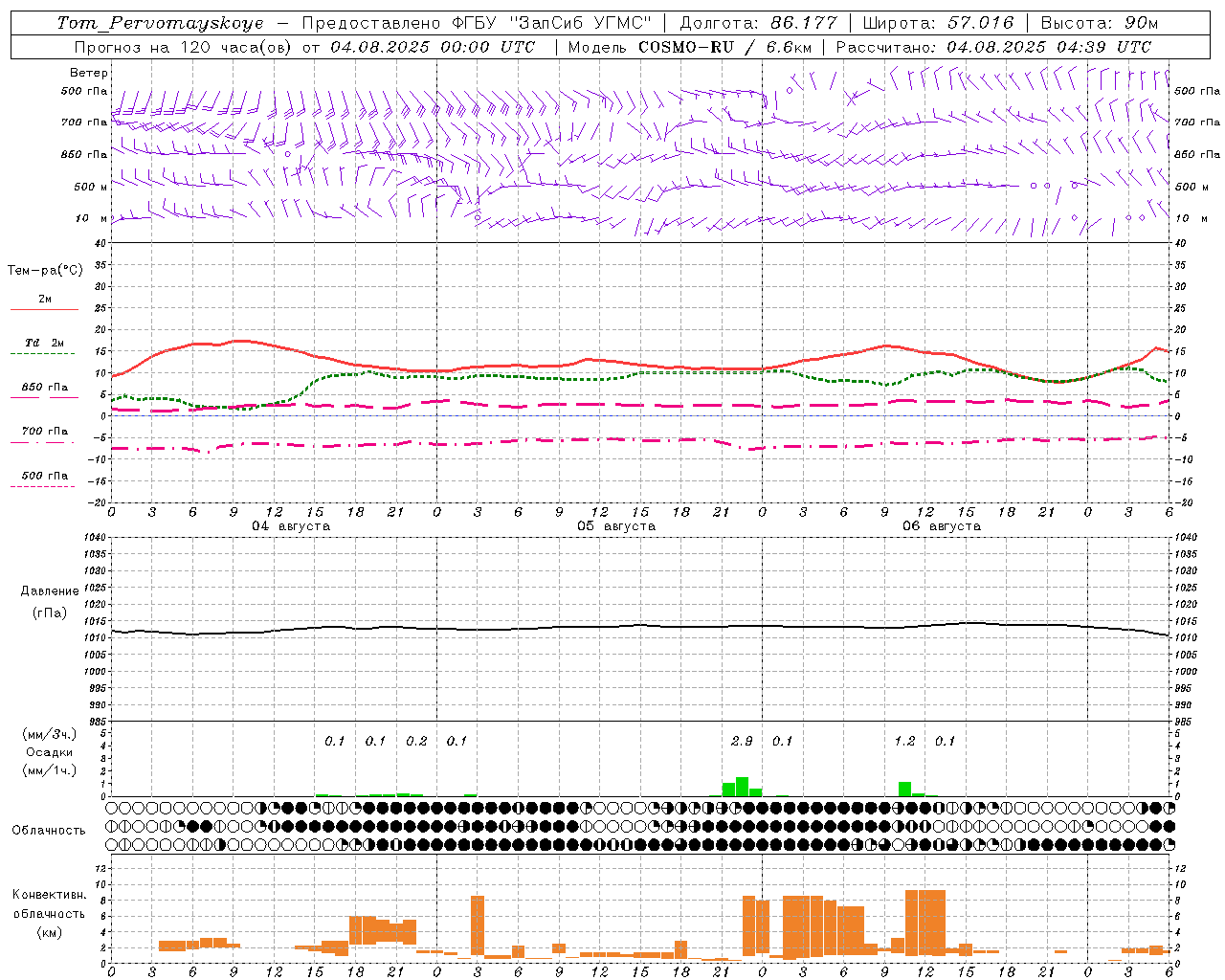
Task: Click the tallest green precipitation bar
Action: coord(742,787)
